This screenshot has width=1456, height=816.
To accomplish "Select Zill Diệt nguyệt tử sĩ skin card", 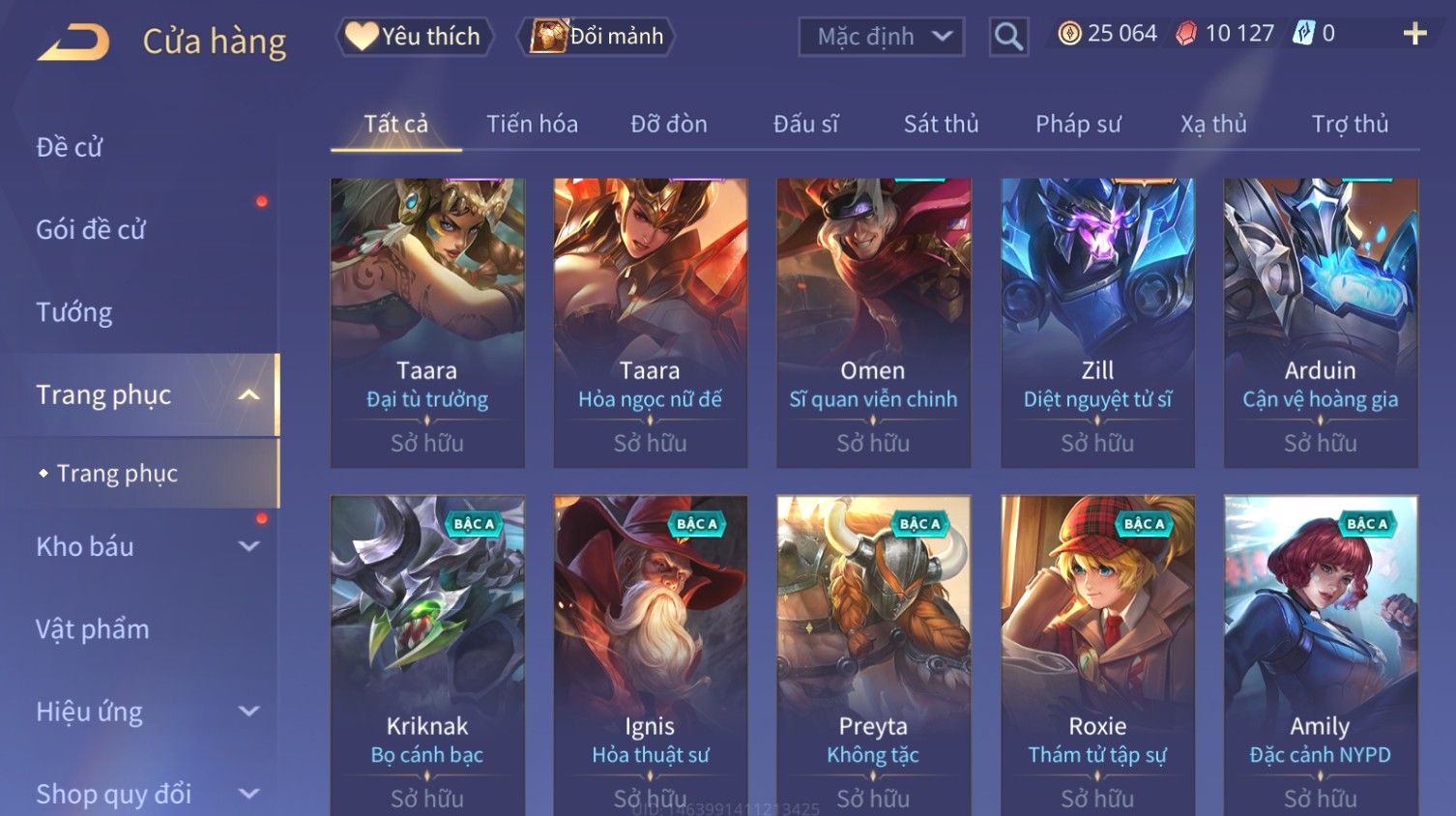I will pyautogui.click(x=1097, y=323).
